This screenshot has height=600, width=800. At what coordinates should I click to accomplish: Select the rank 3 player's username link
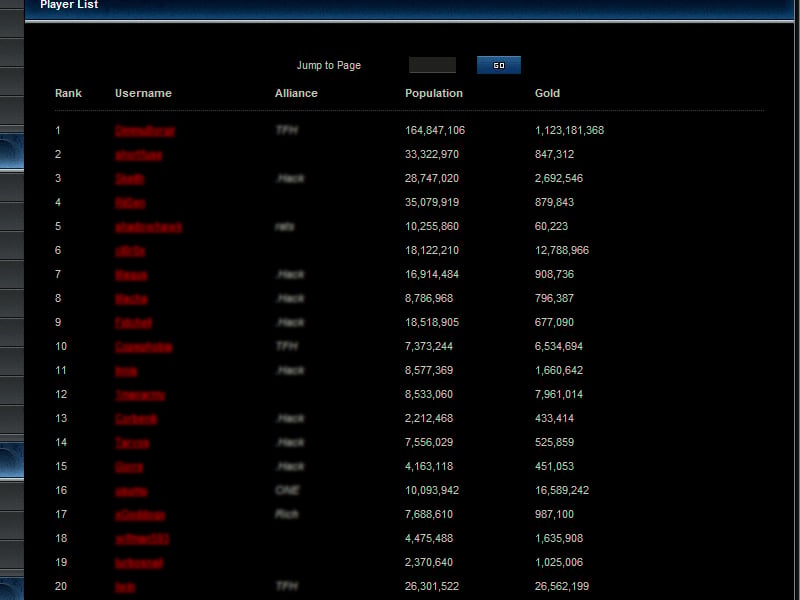130,179
